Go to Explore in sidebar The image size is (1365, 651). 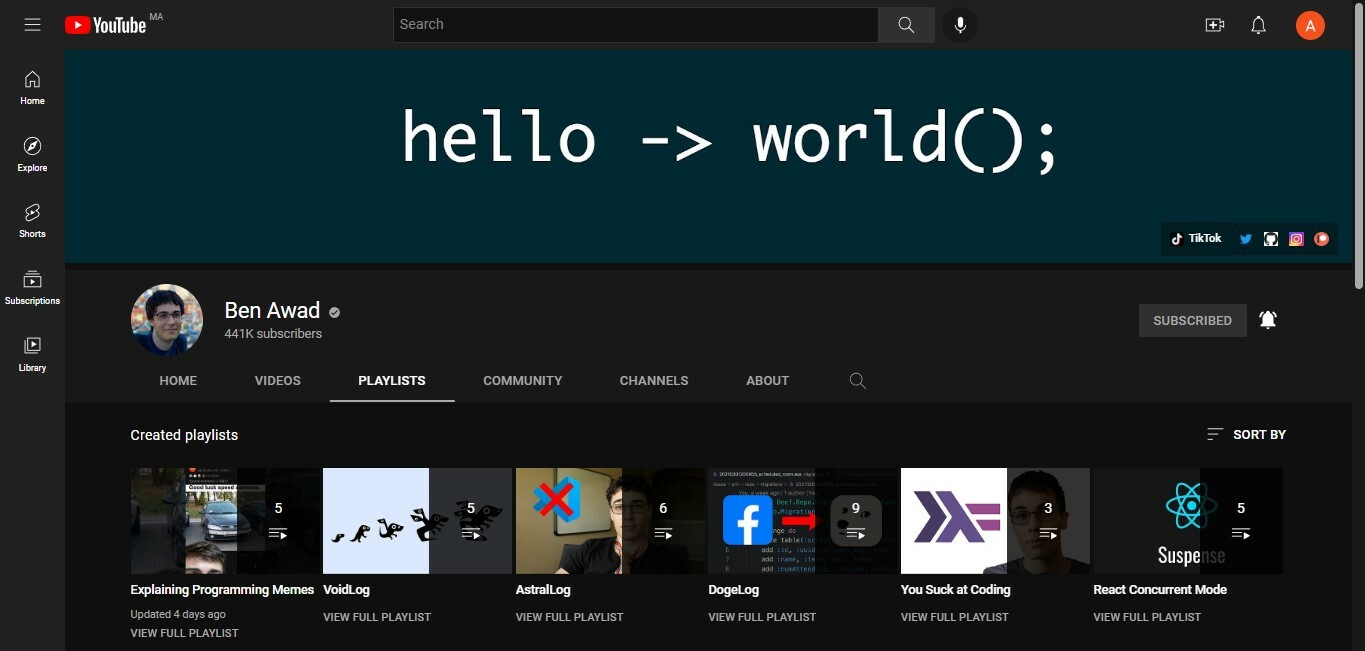coord(32,154)
